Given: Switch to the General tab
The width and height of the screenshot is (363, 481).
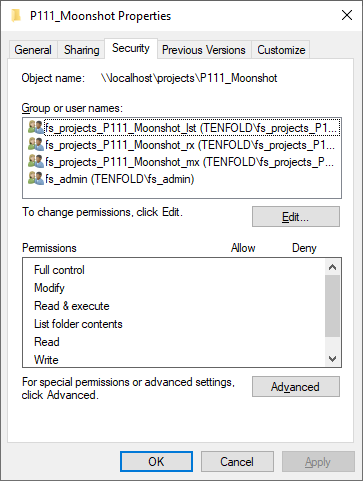Looking at the screenshot, I should pos(33,50).
